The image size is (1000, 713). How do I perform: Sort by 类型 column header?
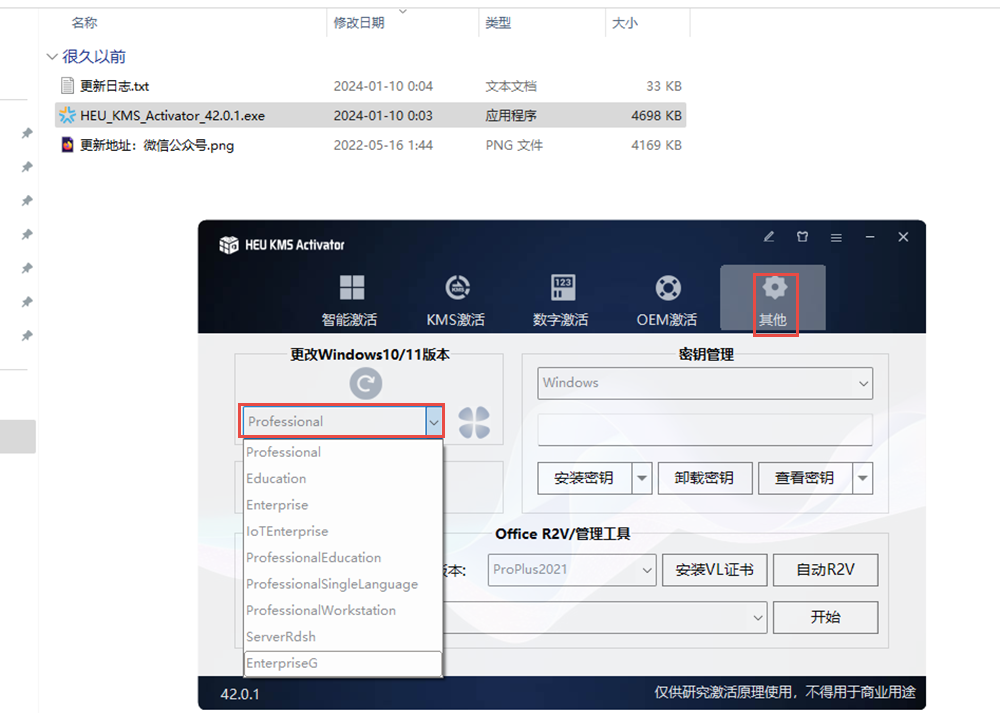coord(498,23)
